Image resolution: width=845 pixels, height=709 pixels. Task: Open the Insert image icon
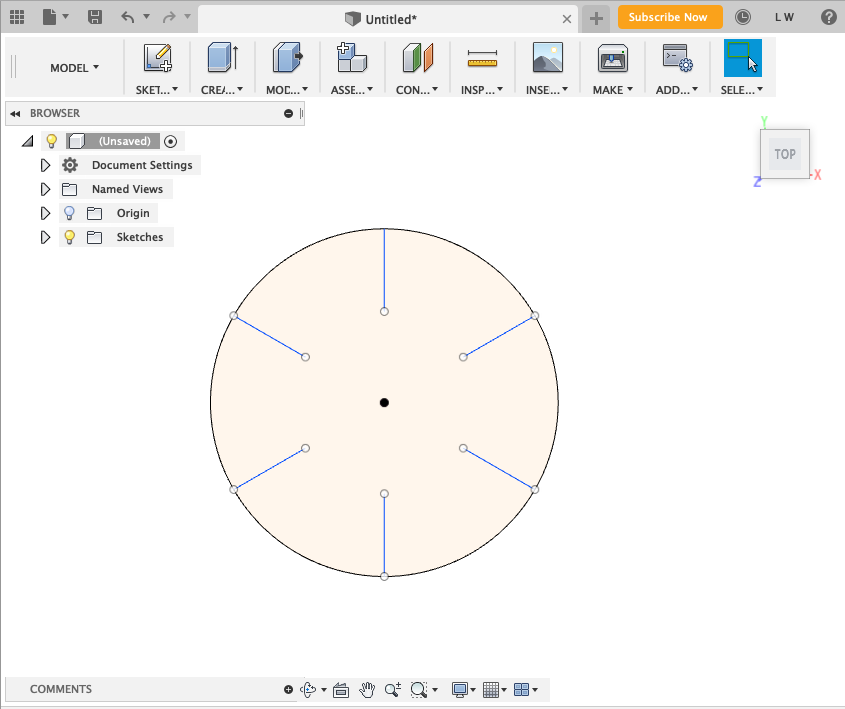click(548, 58)
